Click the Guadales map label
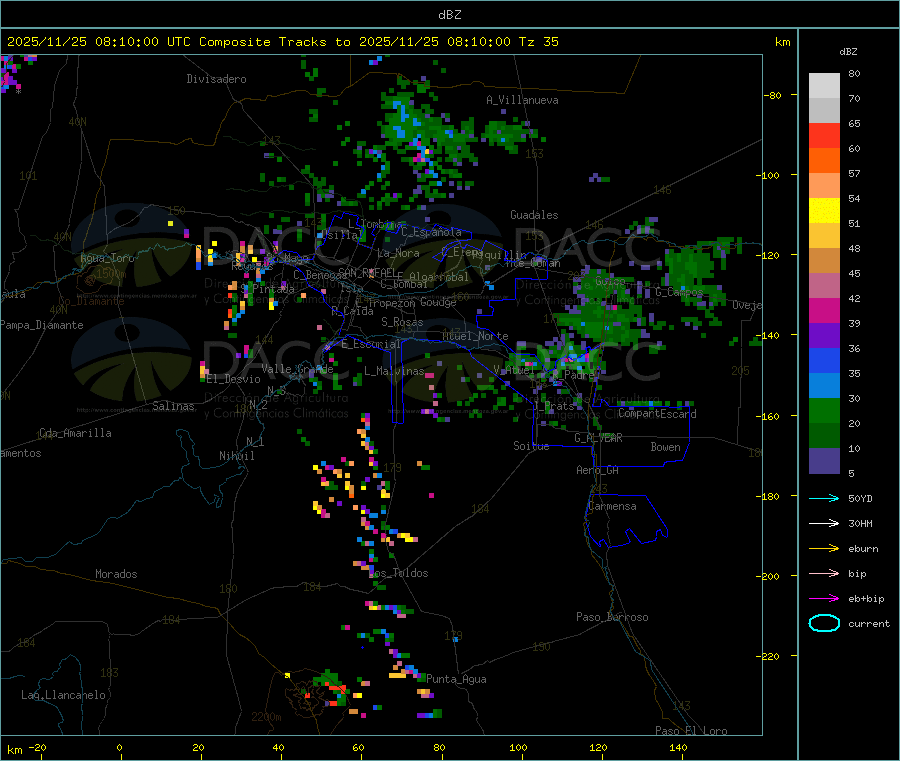900x761 pixels. pos(534,215)
